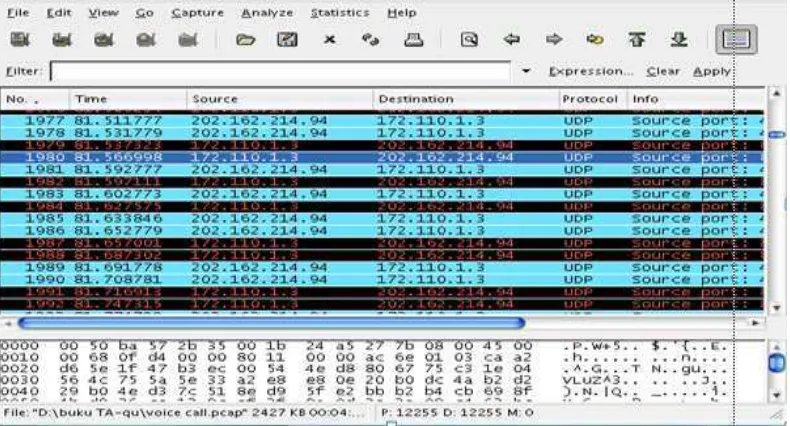790x426 pixels.
Task: Sort by Destination column header
Action: click(x=466, y=99)
